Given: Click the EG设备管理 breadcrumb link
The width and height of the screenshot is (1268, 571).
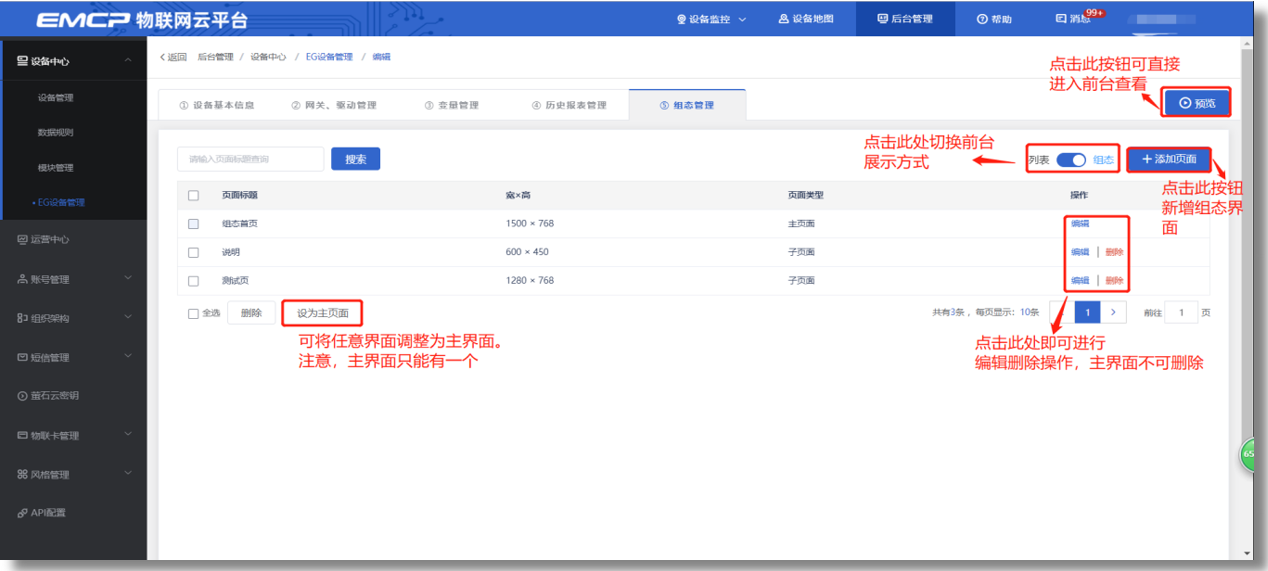Looking at the screenshot, I should 329,58.
